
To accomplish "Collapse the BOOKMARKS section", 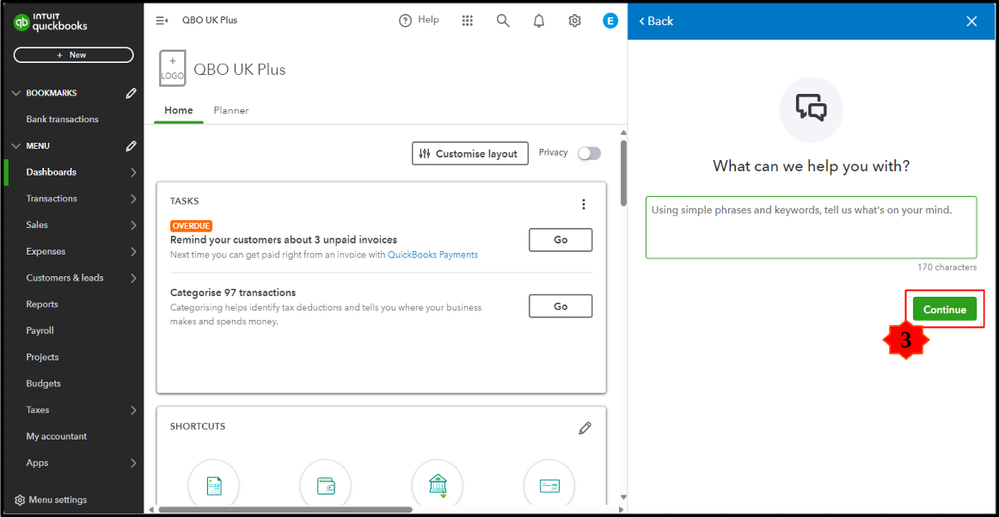I will coord(17,93).
